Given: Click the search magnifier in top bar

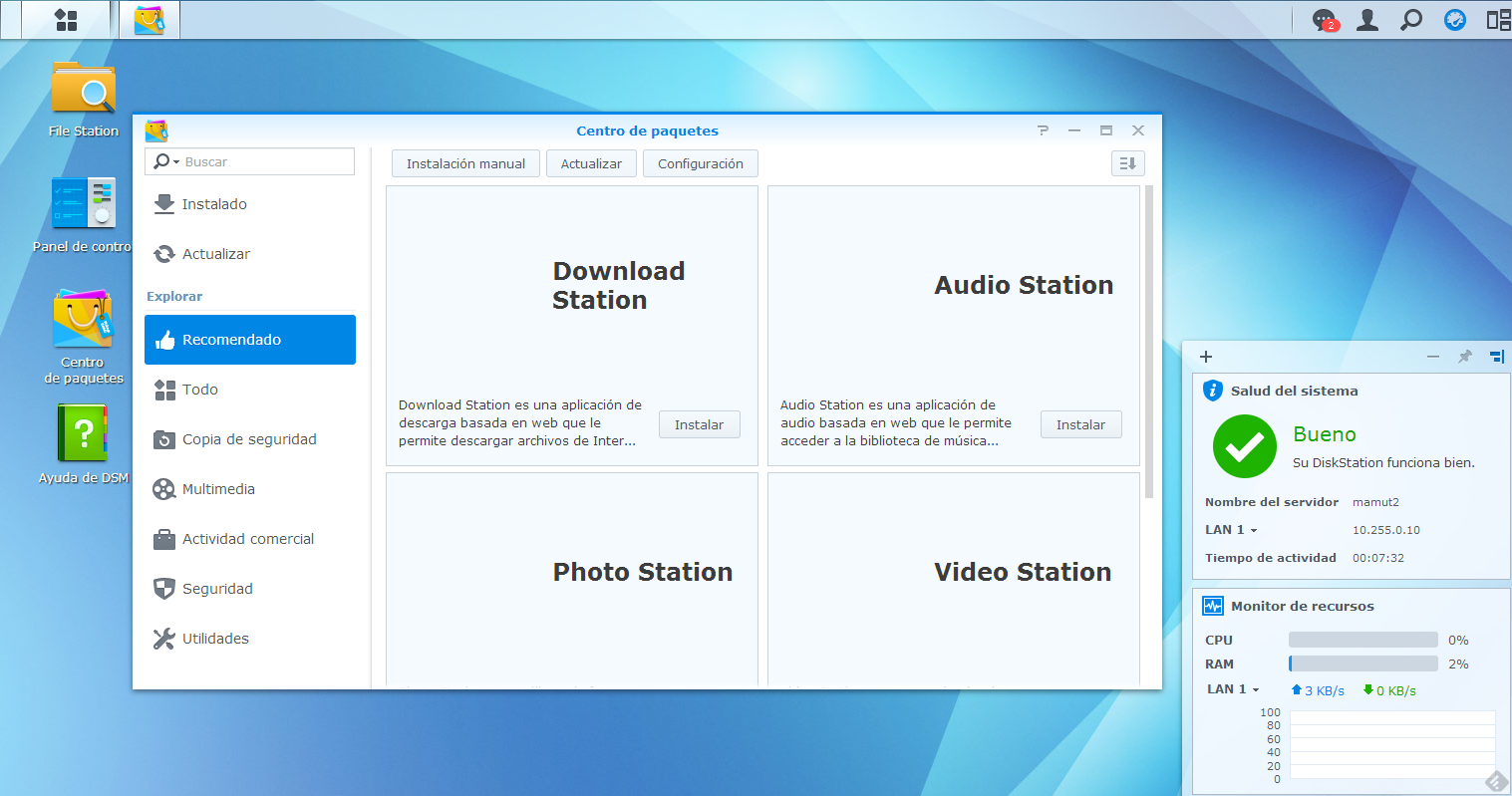Looking at the screenshot, I should click(1411, 20).
